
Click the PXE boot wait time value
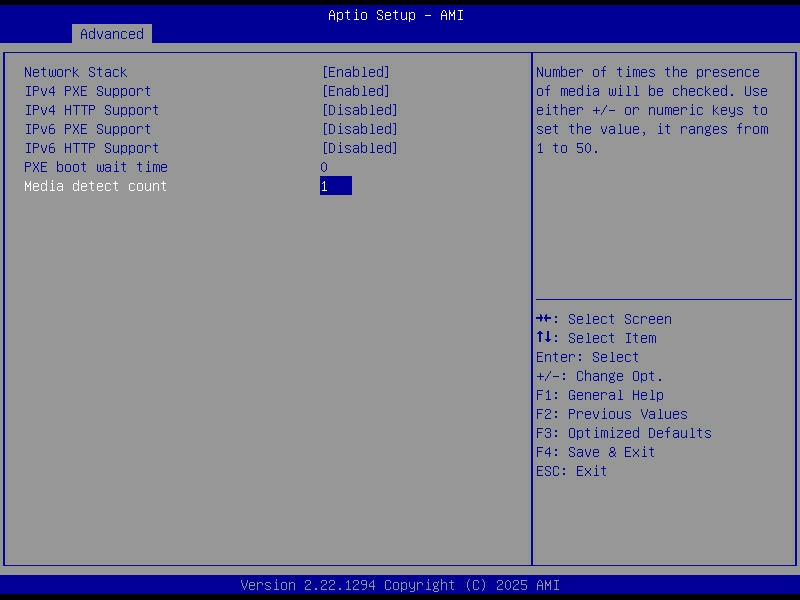tap(324, 167)
